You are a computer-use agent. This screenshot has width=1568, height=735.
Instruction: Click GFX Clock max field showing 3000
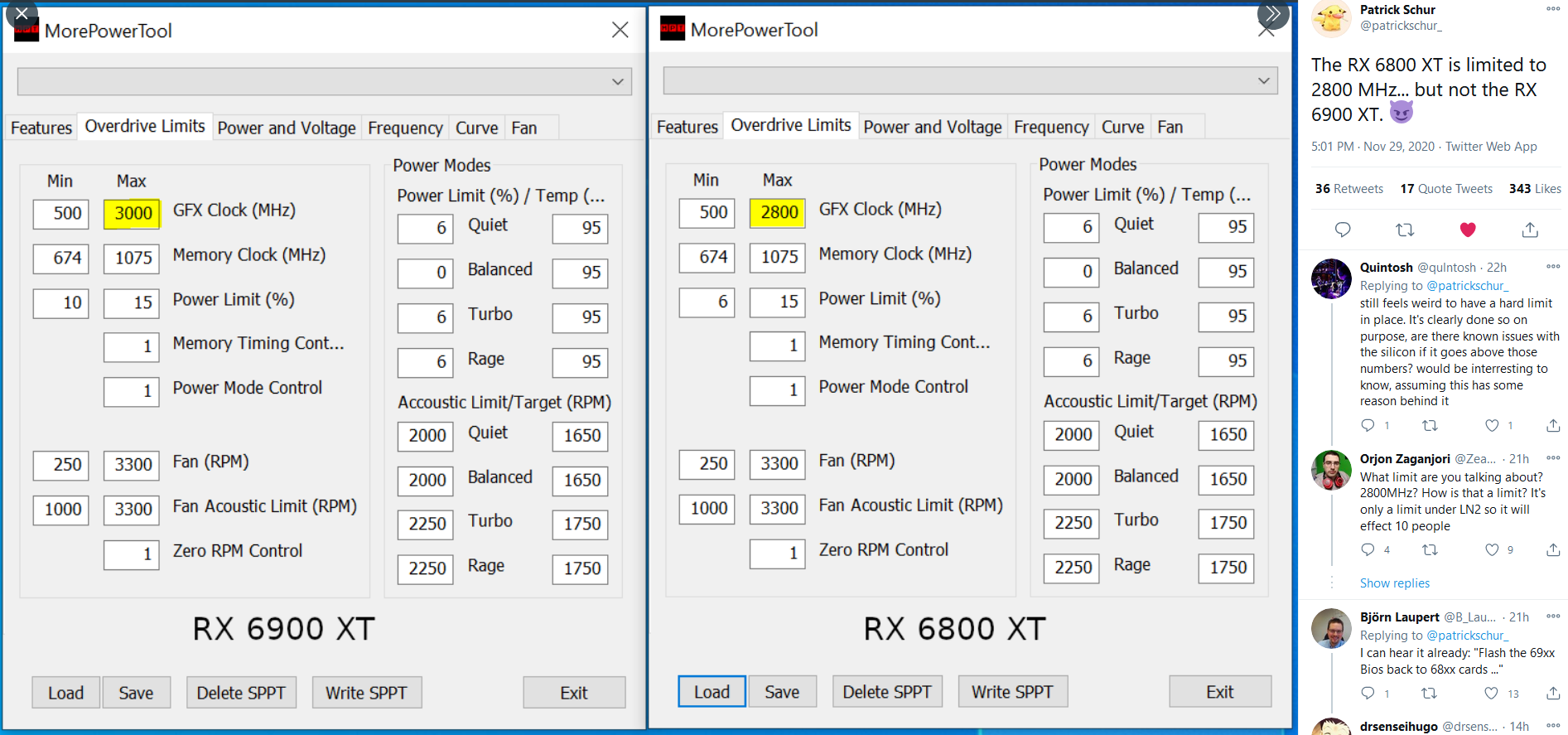click(132, 214)
